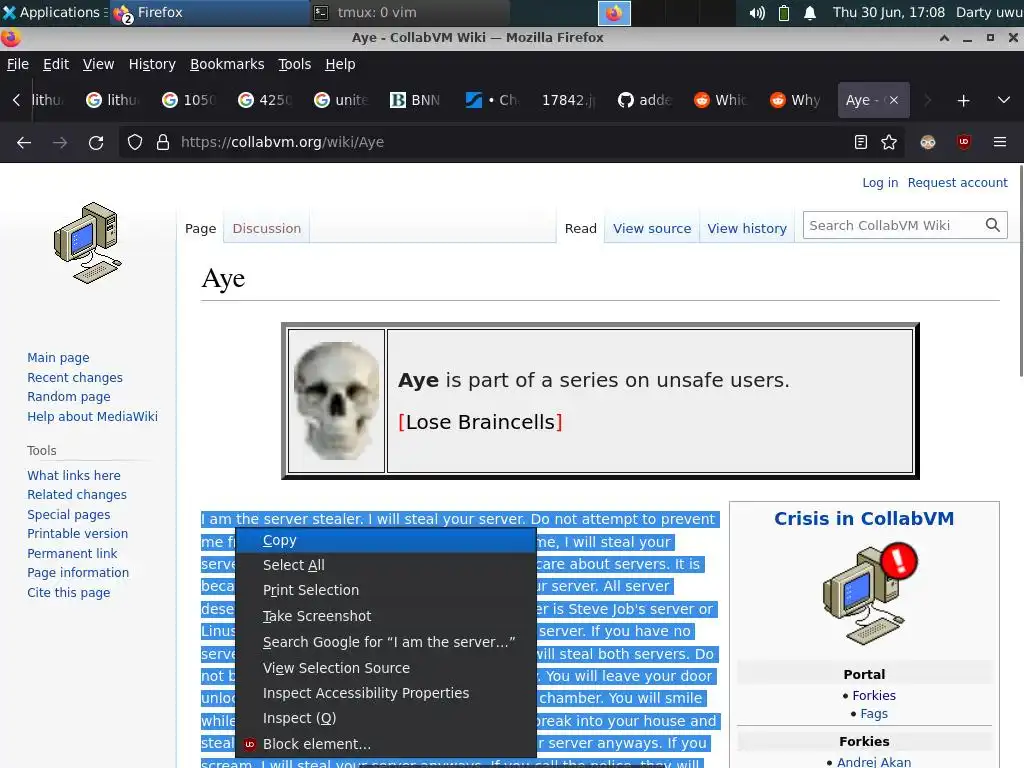
Task: Open the Forkies portal link
Action: tap(874, 696)
